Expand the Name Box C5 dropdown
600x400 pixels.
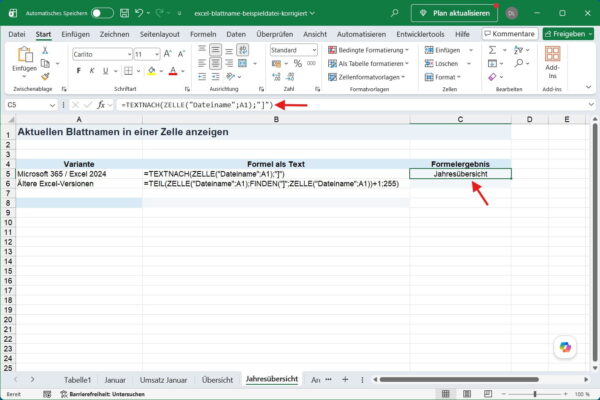(x=52, y=105)
